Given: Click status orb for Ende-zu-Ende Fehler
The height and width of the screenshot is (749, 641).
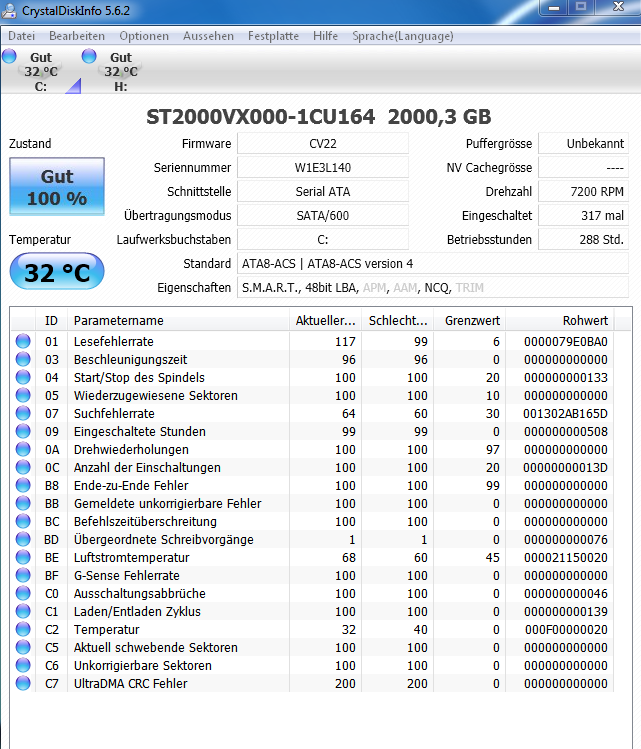Looking at the screenshot, I should [x=23, y=485].
